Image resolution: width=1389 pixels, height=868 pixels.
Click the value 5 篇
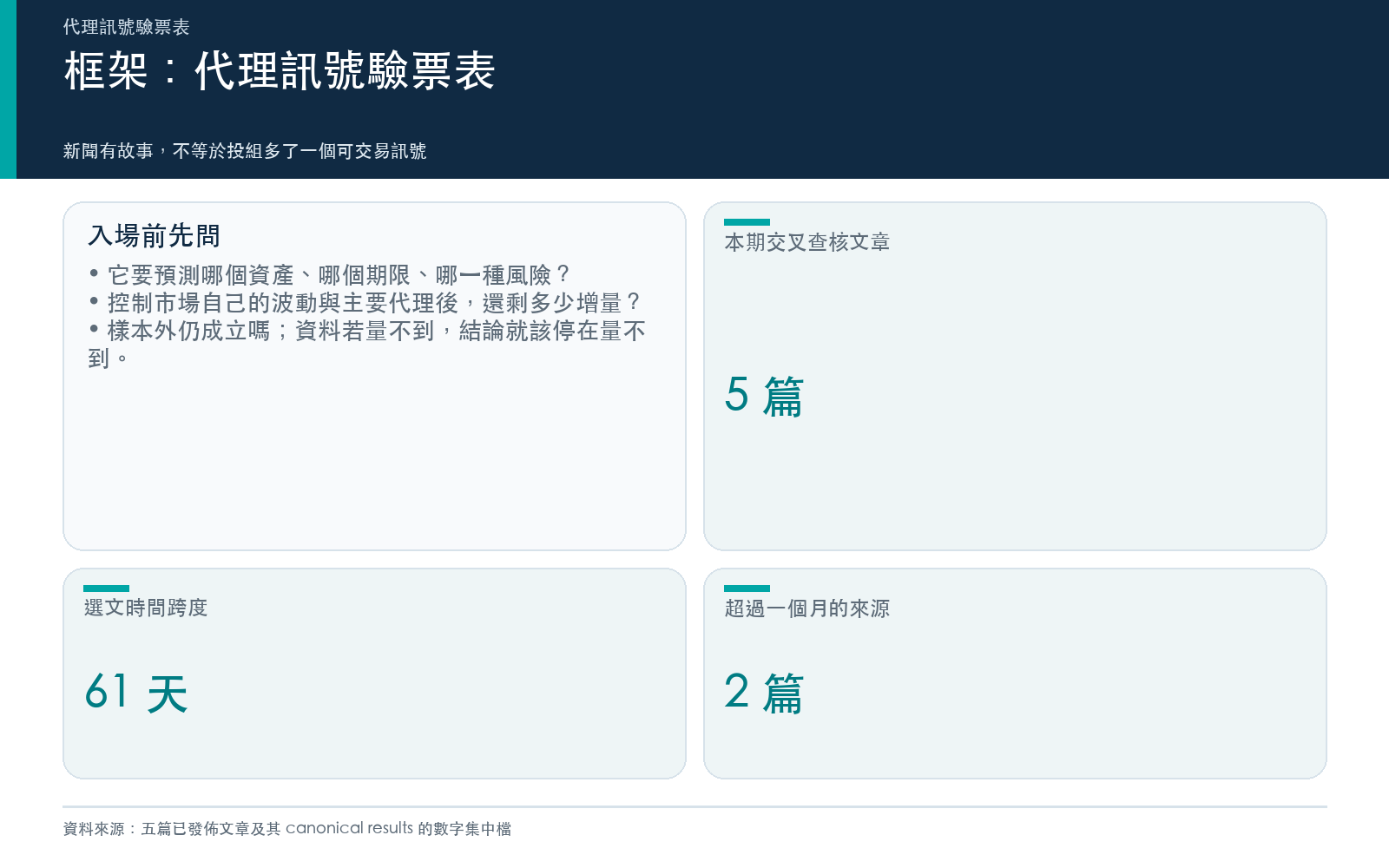click(764, 396)
